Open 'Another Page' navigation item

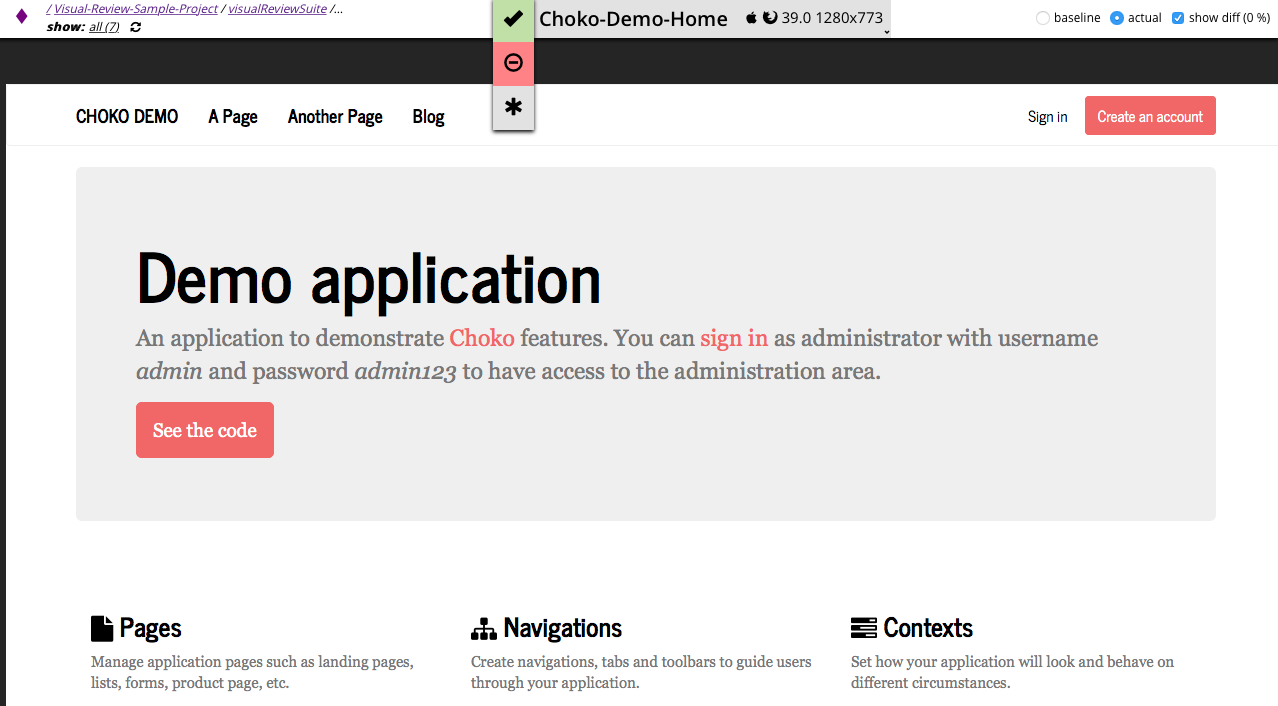click(x=335, y=117)
